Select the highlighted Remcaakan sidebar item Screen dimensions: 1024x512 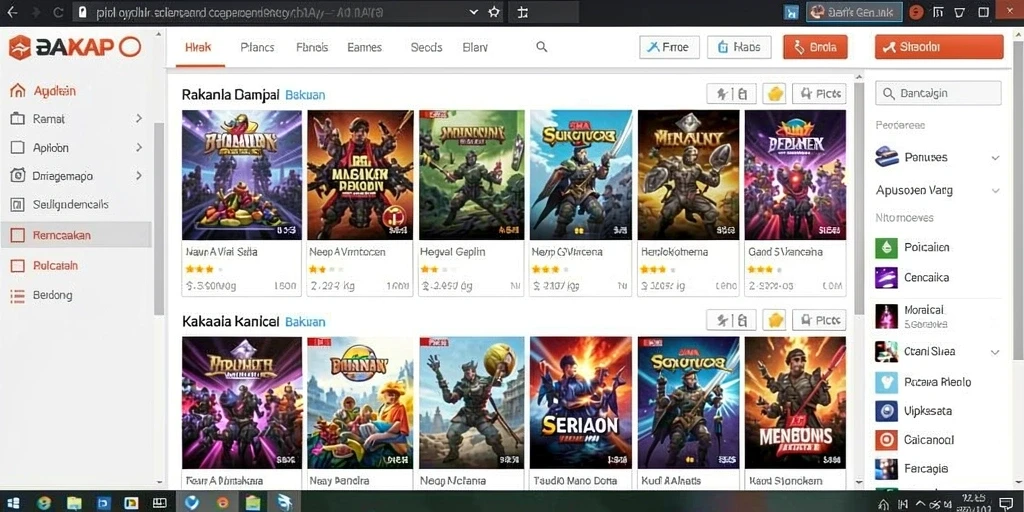click(76, 235)
